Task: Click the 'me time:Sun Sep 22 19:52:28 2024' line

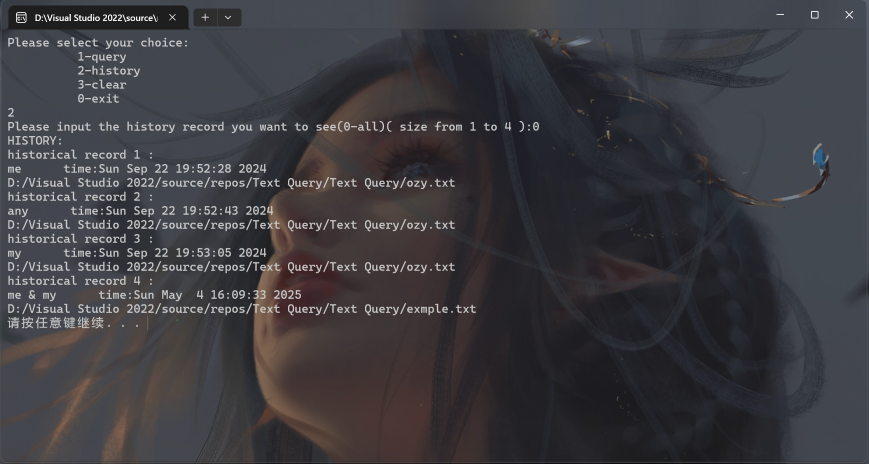Action: pos(137,169)
